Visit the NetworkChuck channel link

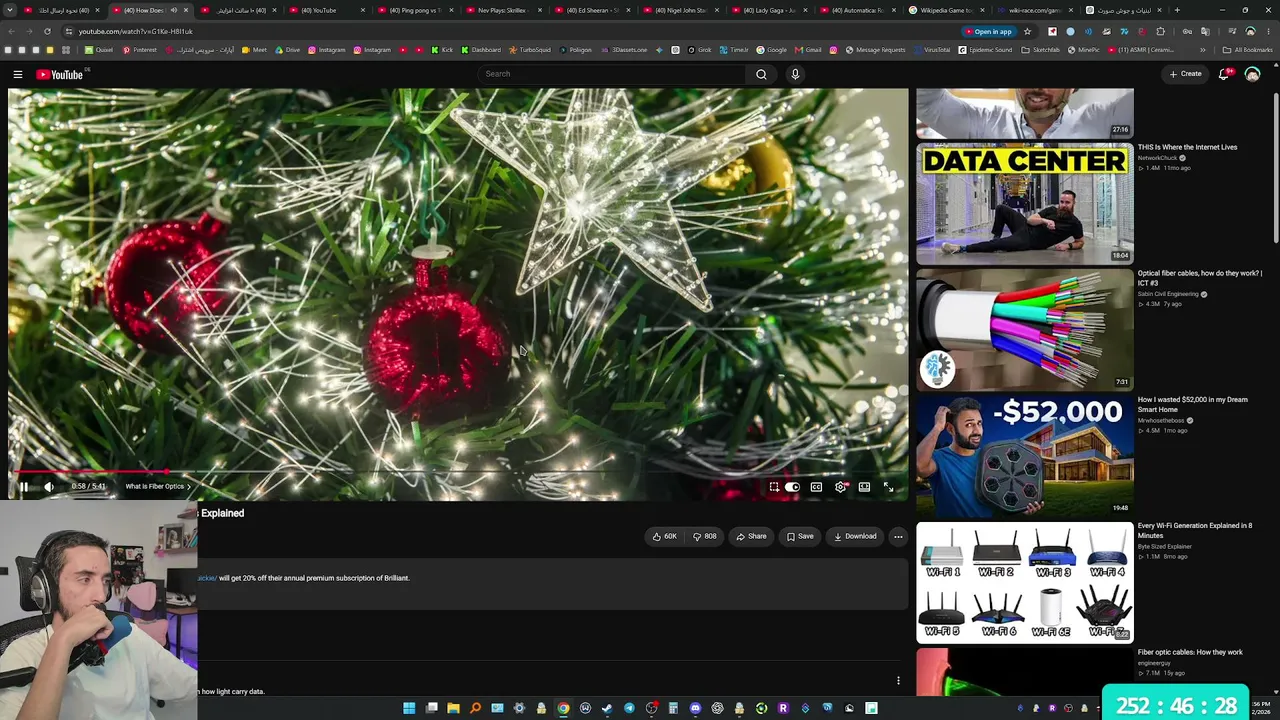1158,158
